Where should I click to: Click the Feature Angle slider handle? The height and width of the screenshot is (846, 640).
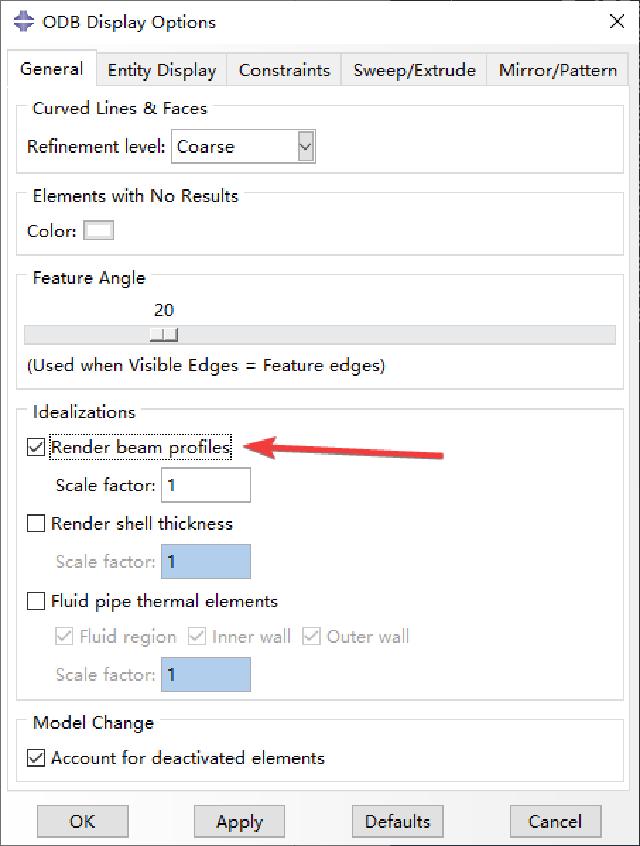(164, 335)
